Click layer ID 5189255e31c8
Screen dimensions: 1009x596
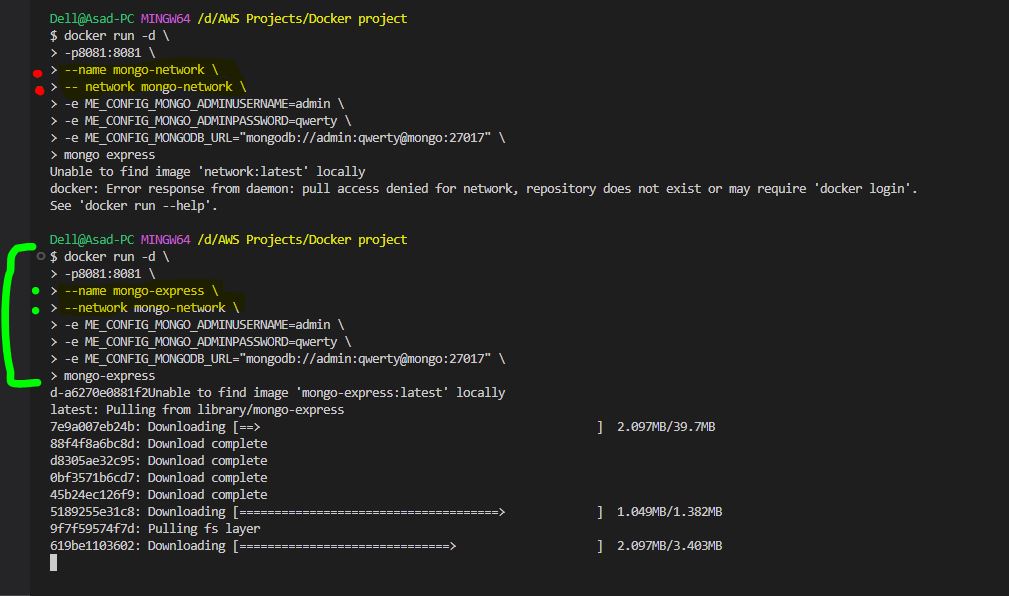[x=92, y=512]
